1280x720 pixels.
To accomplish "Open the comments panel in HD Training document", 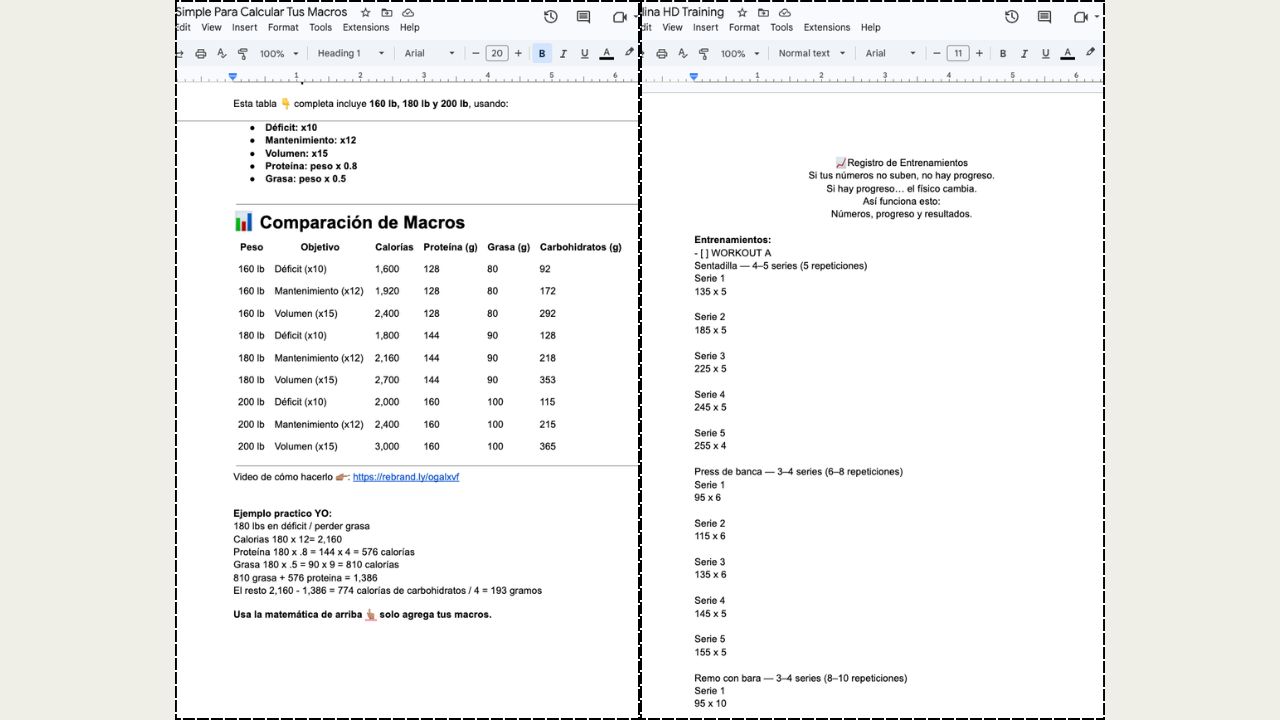I will [x=1043, y=17].
